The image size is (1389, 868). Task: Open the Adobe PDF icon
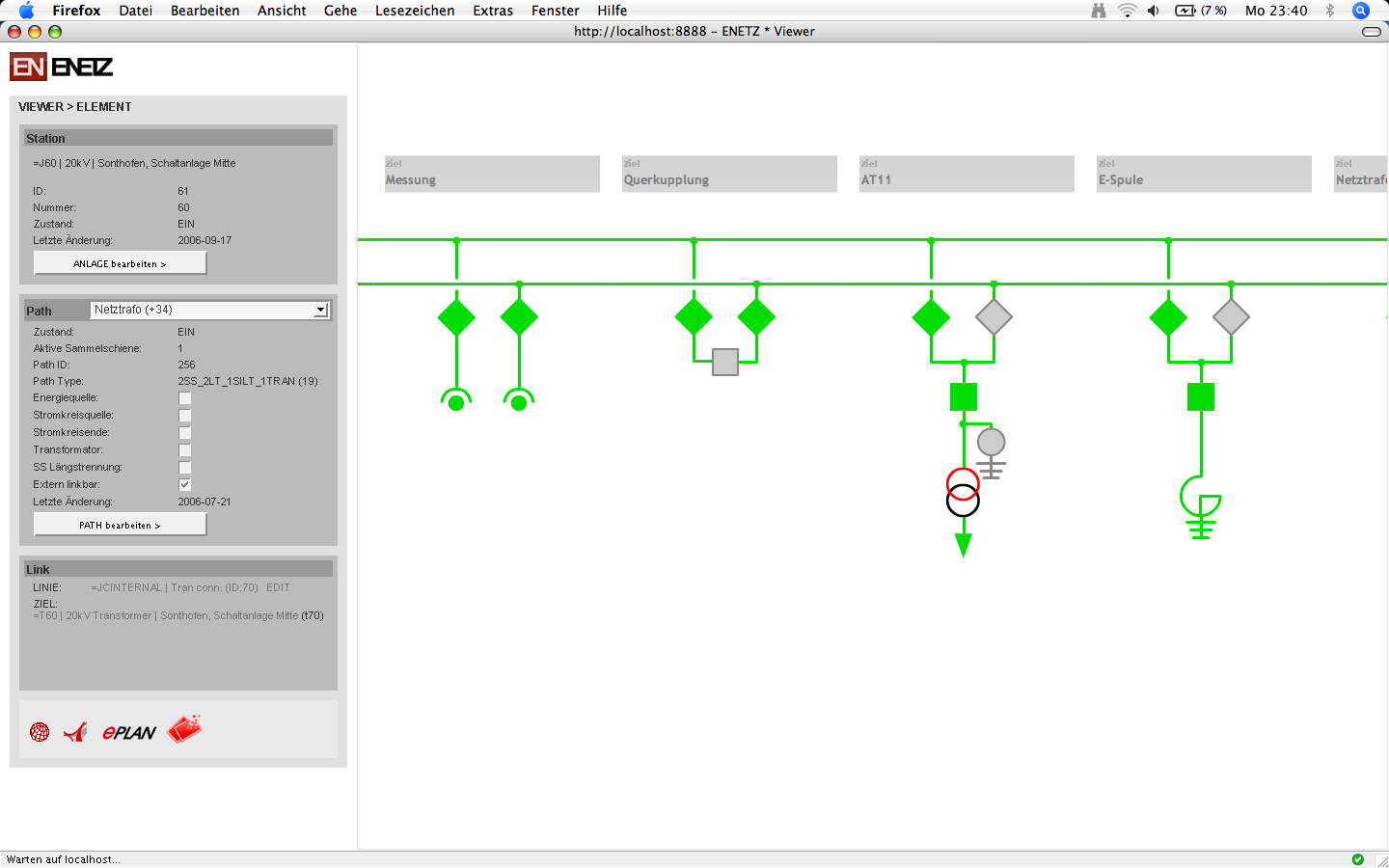tap(75, 732)
